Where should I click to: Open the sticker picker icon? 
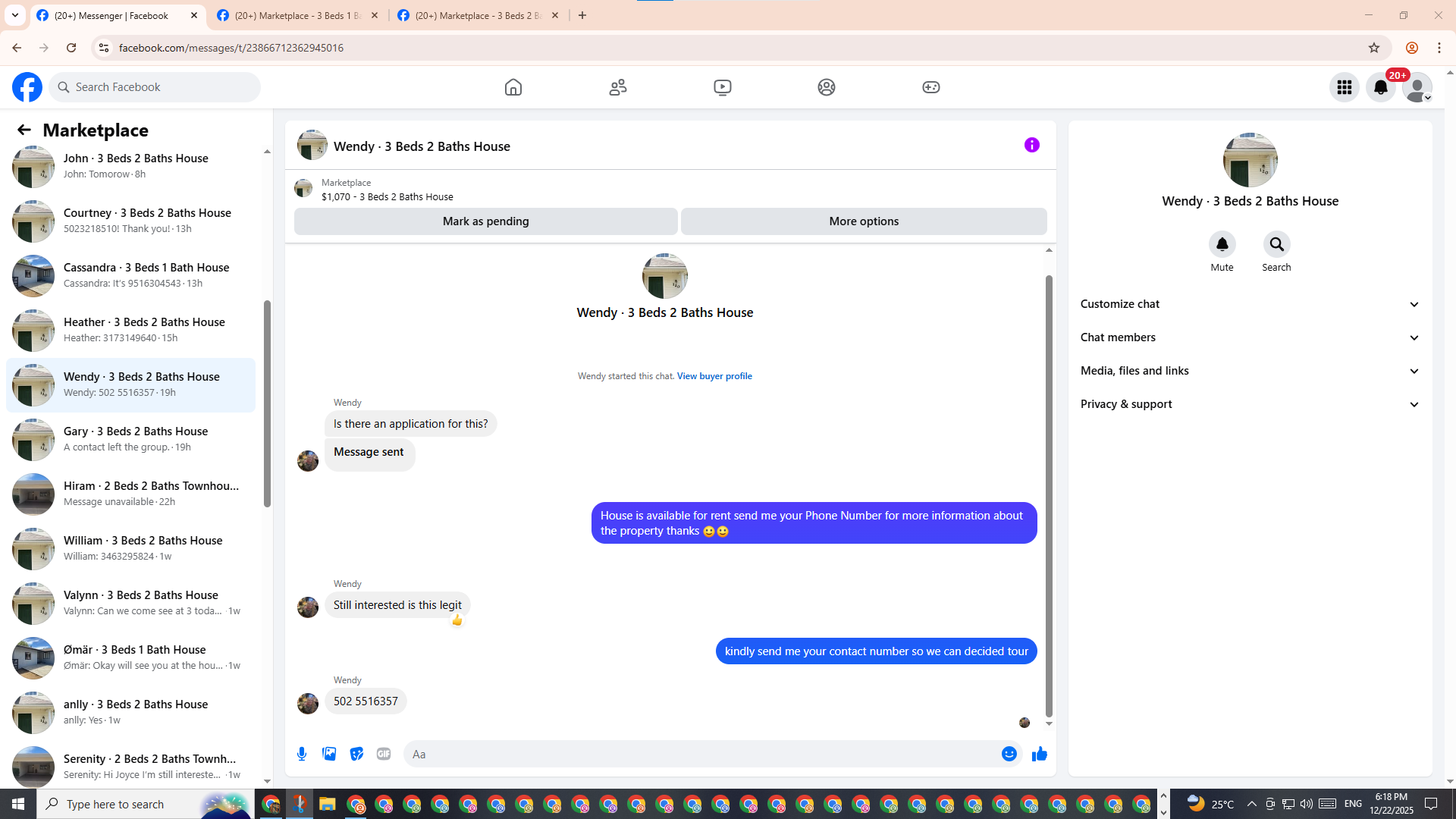356,754
